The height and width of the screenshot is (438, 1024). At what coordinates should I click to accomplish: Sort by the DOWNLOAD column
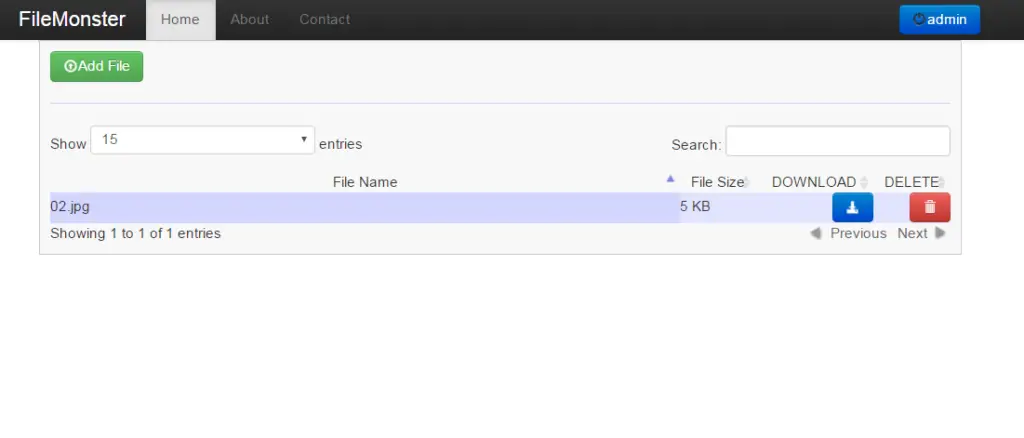813,182
